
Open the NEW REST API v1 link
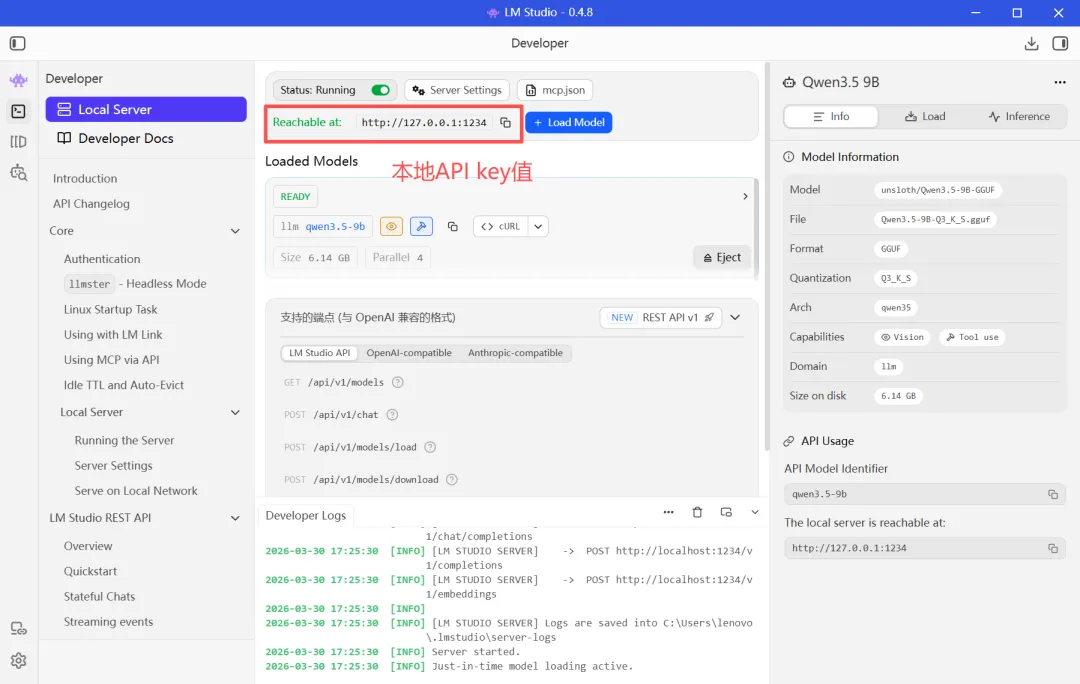(x=661, y=318)
